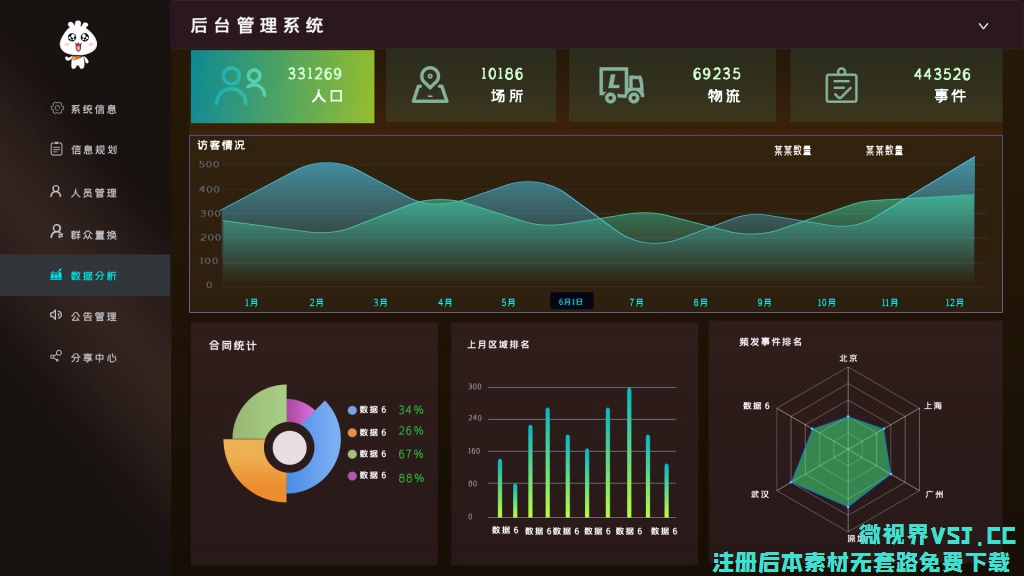Click the 人员管理 person icon
1024x576 pixels.
[57, 191]
